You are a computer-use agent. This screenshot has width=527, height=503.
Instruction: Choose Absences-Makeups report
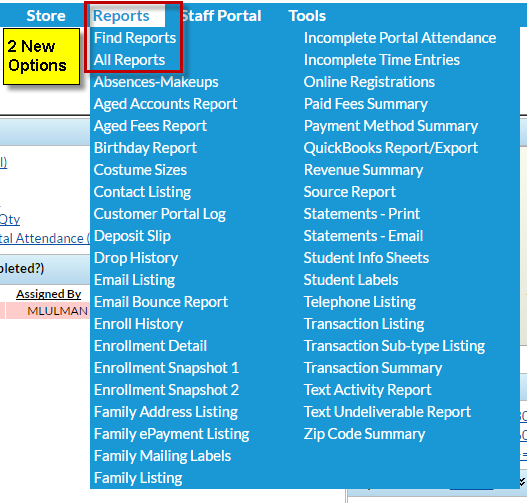pyautogui.click(x=156, y=82)
